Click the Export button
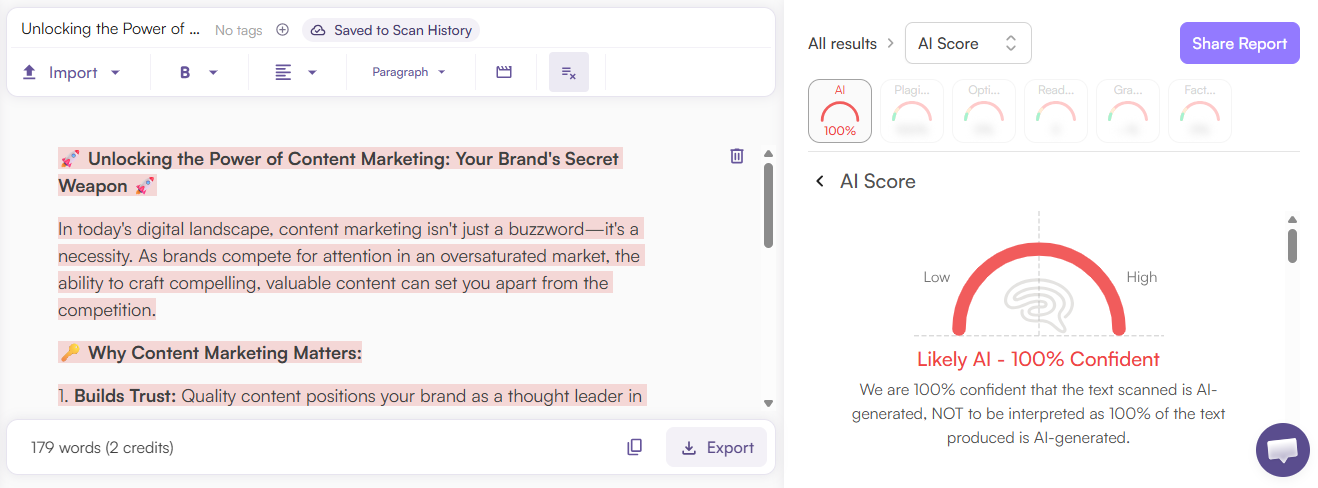Screen dimensions: 1318x488 pos(717,447)
